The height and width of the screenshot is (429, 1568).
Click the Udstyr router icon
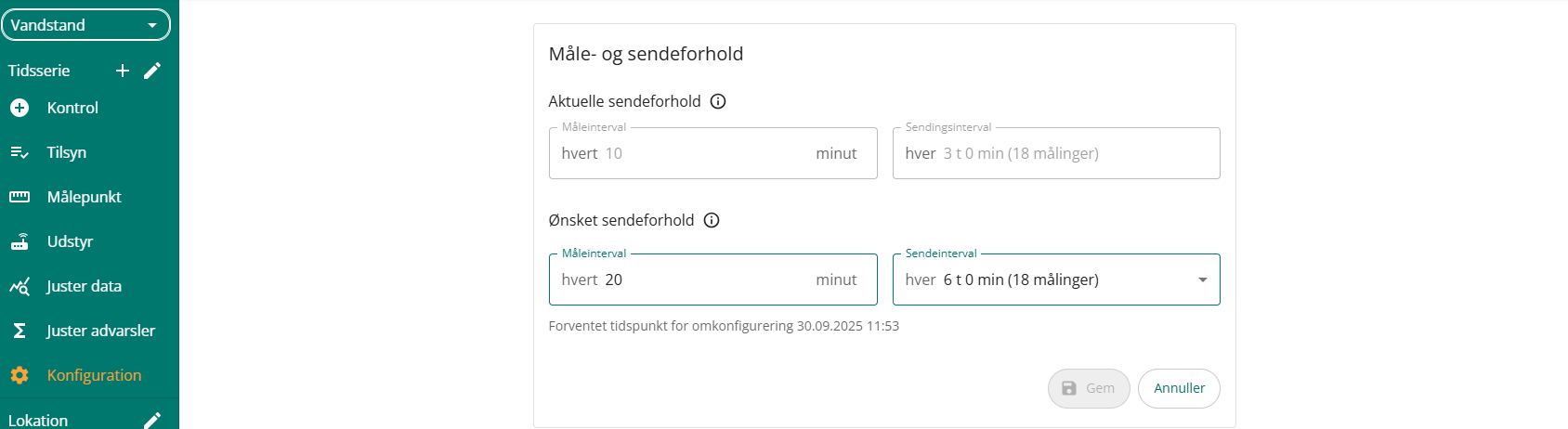click(20, 241)
